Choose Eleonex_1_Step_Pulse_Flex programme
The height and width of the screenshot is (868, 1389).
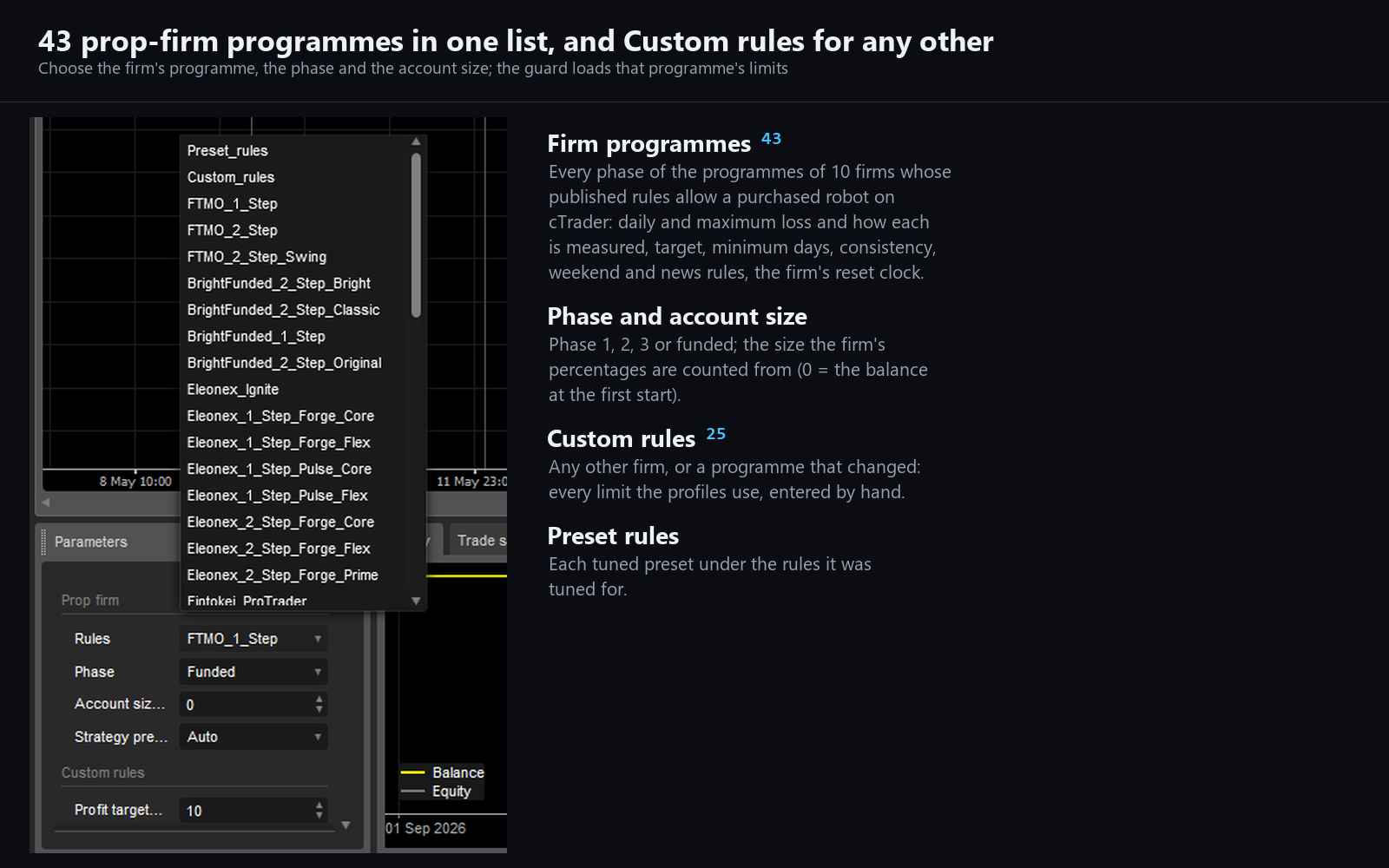[x=295, y=496]
